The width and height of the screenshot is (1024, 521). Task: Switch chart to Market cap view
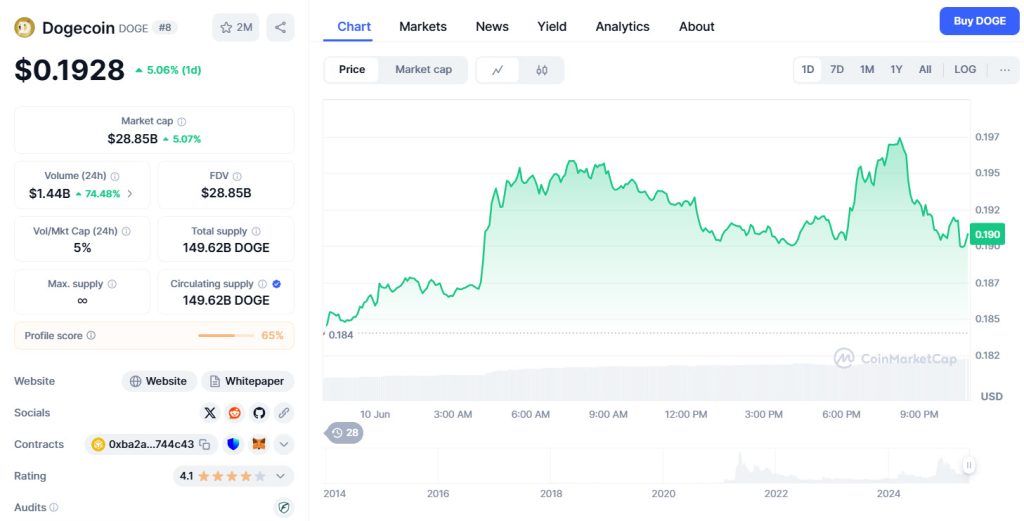(x=423, y=69)
